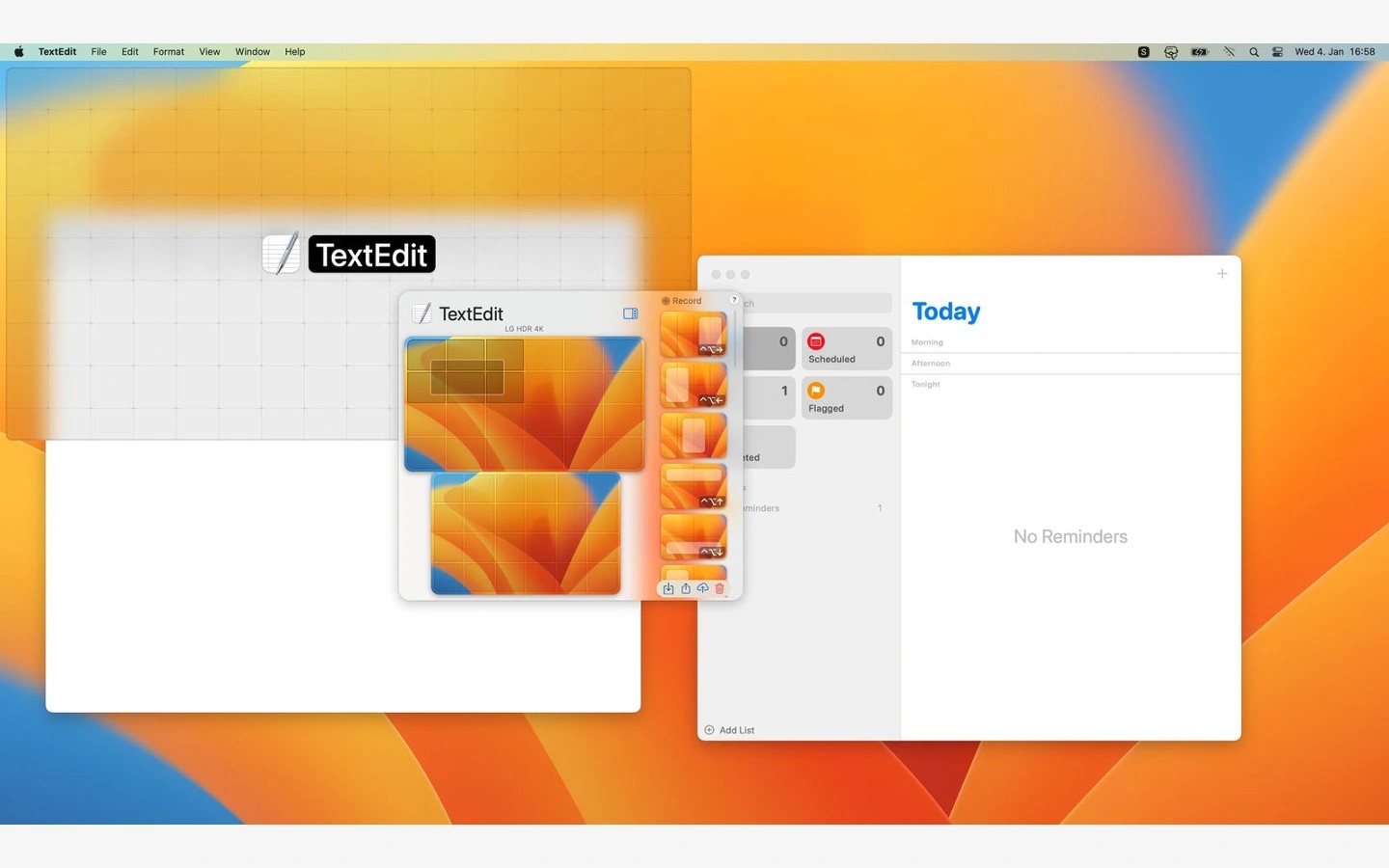Screen dimensions: 1389x868
Task: Click the Afternoon section in Reminders
Action: pyautogui.click(x=931, y=364)
